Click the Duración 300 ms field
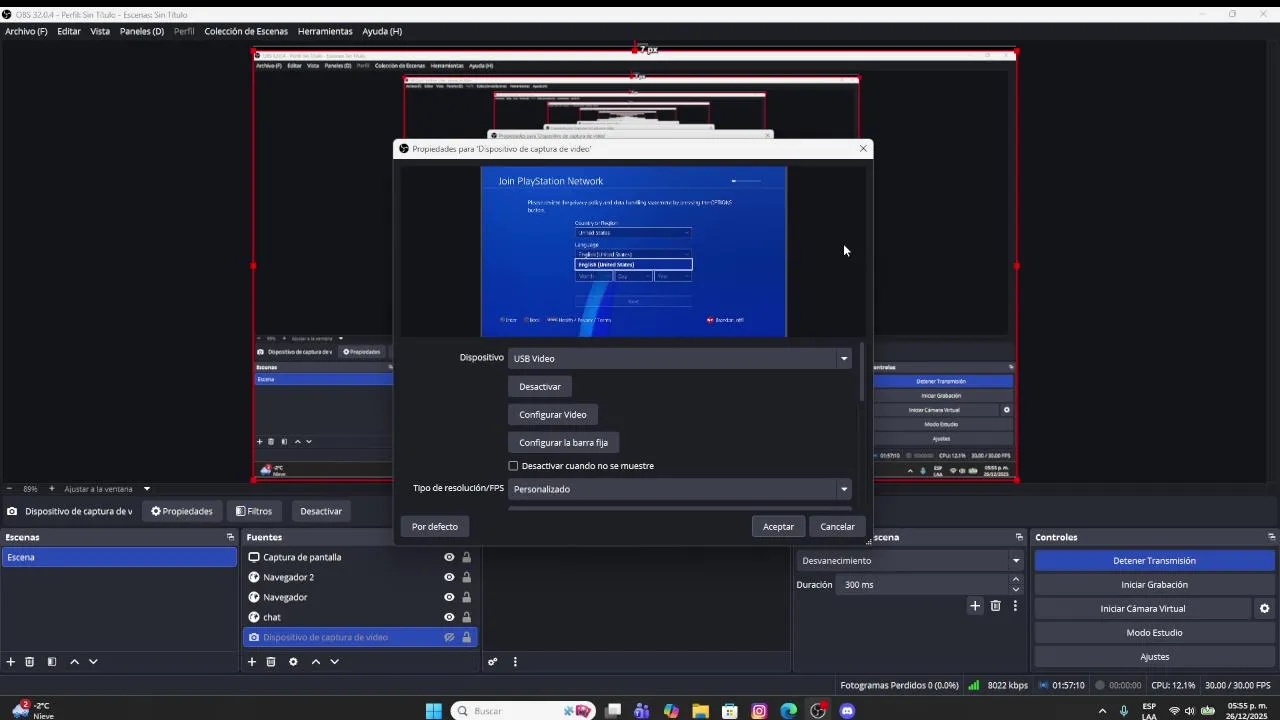The height and width of the screenshot is (720, 1280). (924, 585)
